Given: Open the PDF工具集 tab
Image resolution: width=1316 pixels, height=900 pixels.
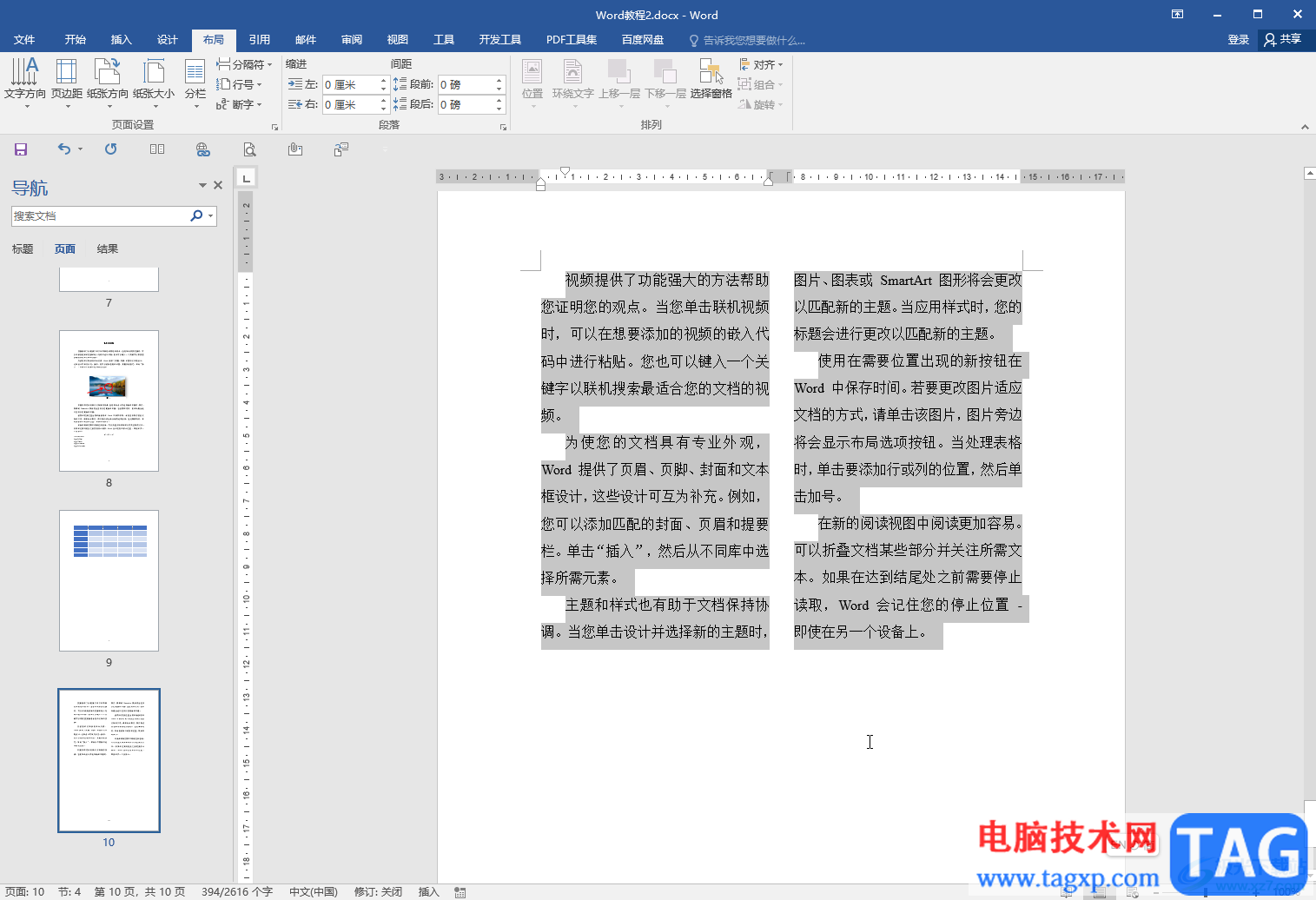Looking at the screenshot, I should (572, 40).
